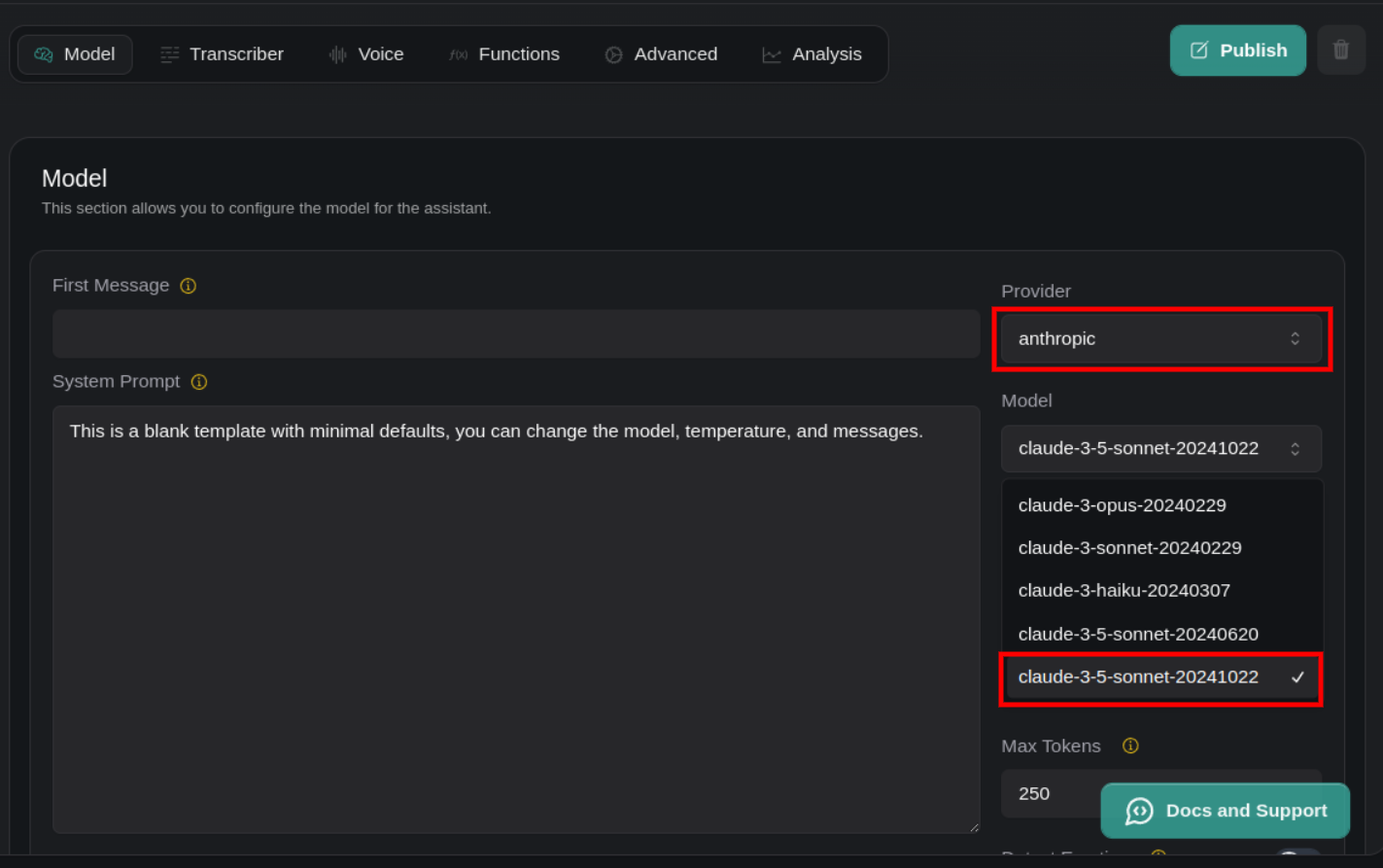Pick the claude-3-haiku-20240307 model option
Viewport: 1383px width, 868px height.
click(x=1124, y=591)
